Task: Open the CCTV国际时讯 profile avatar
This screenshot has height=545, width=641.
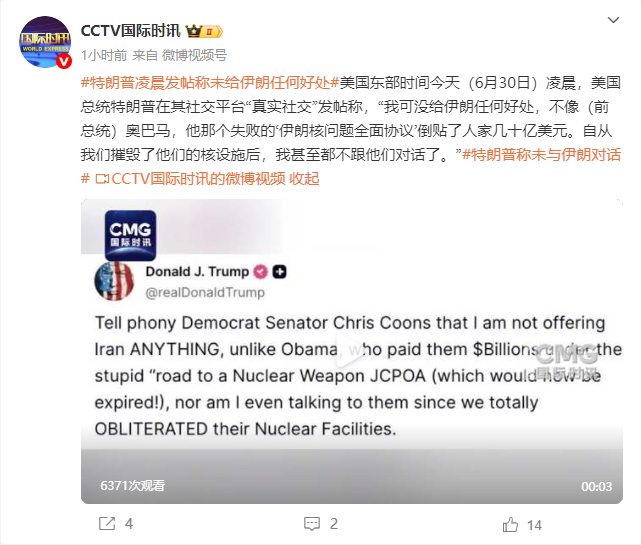Action: [45, 42]
